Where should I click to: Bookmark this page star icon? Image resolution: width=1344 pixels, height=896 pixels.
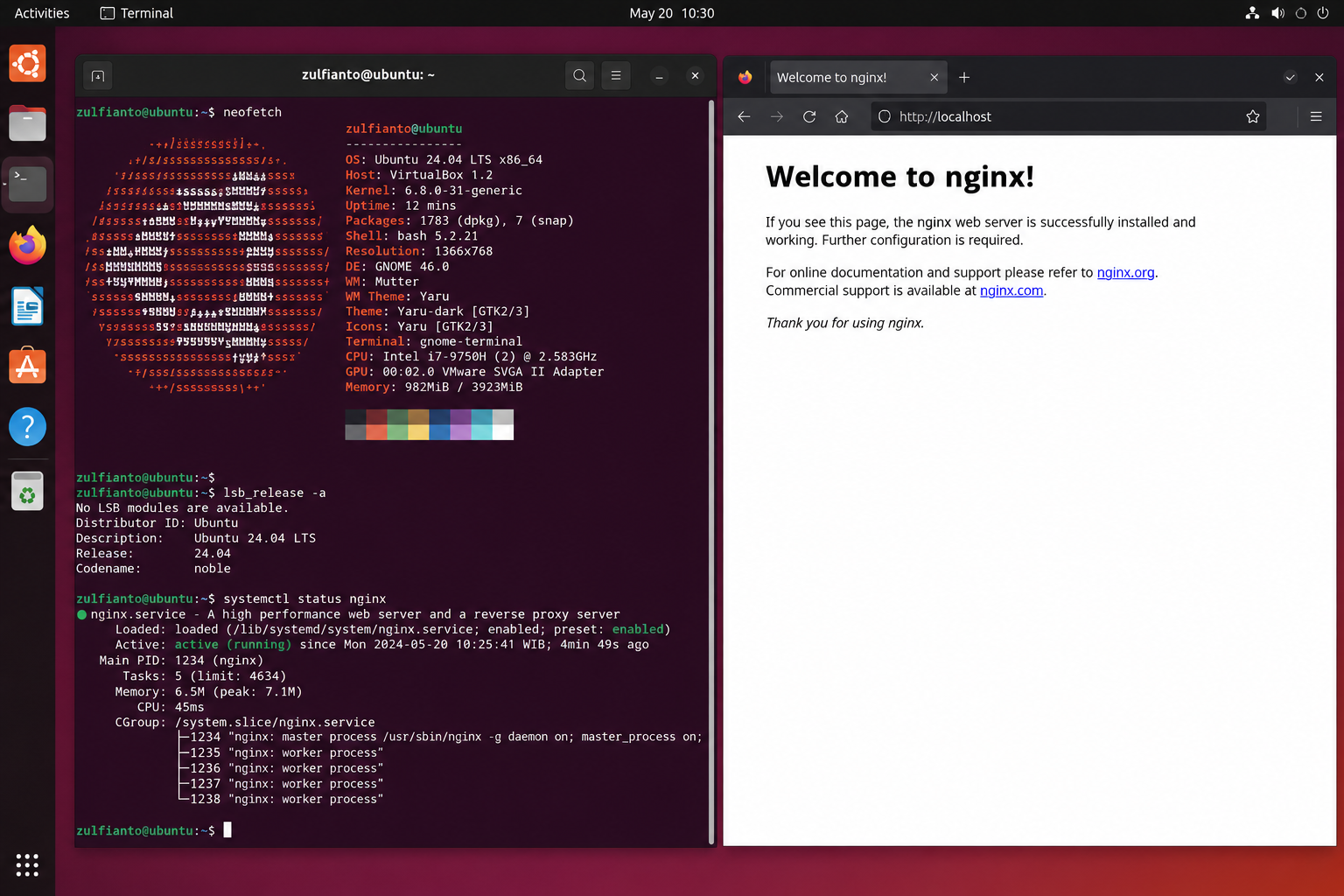click(x=1253, y=116)
